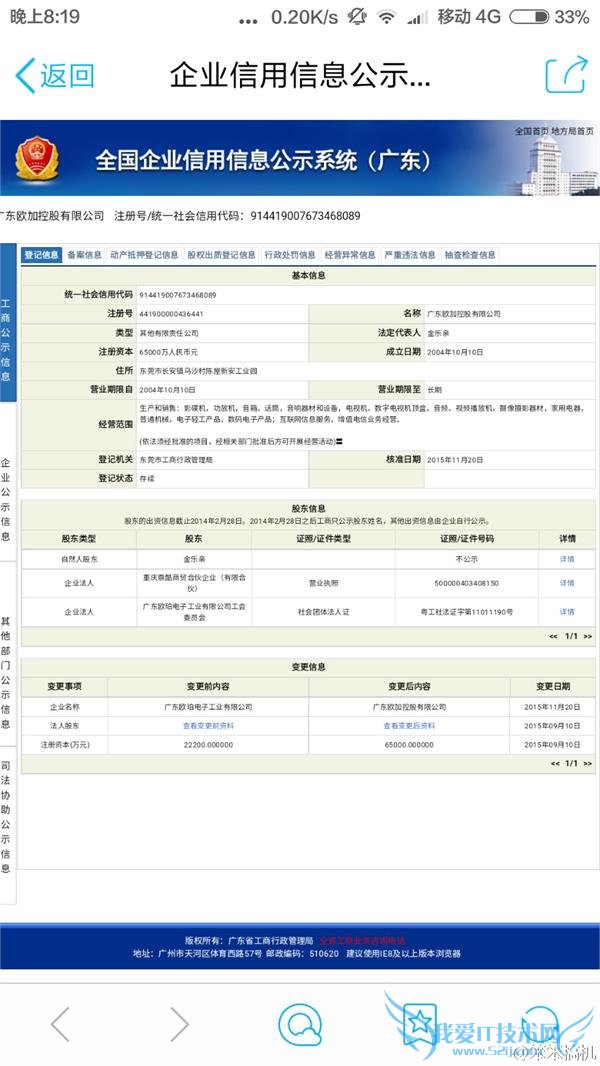This screenshot has height=1066, width=600.
Task: Open the 司法协助公示信息 side tab
Action: pyautogui.click(x=7, y=812)
